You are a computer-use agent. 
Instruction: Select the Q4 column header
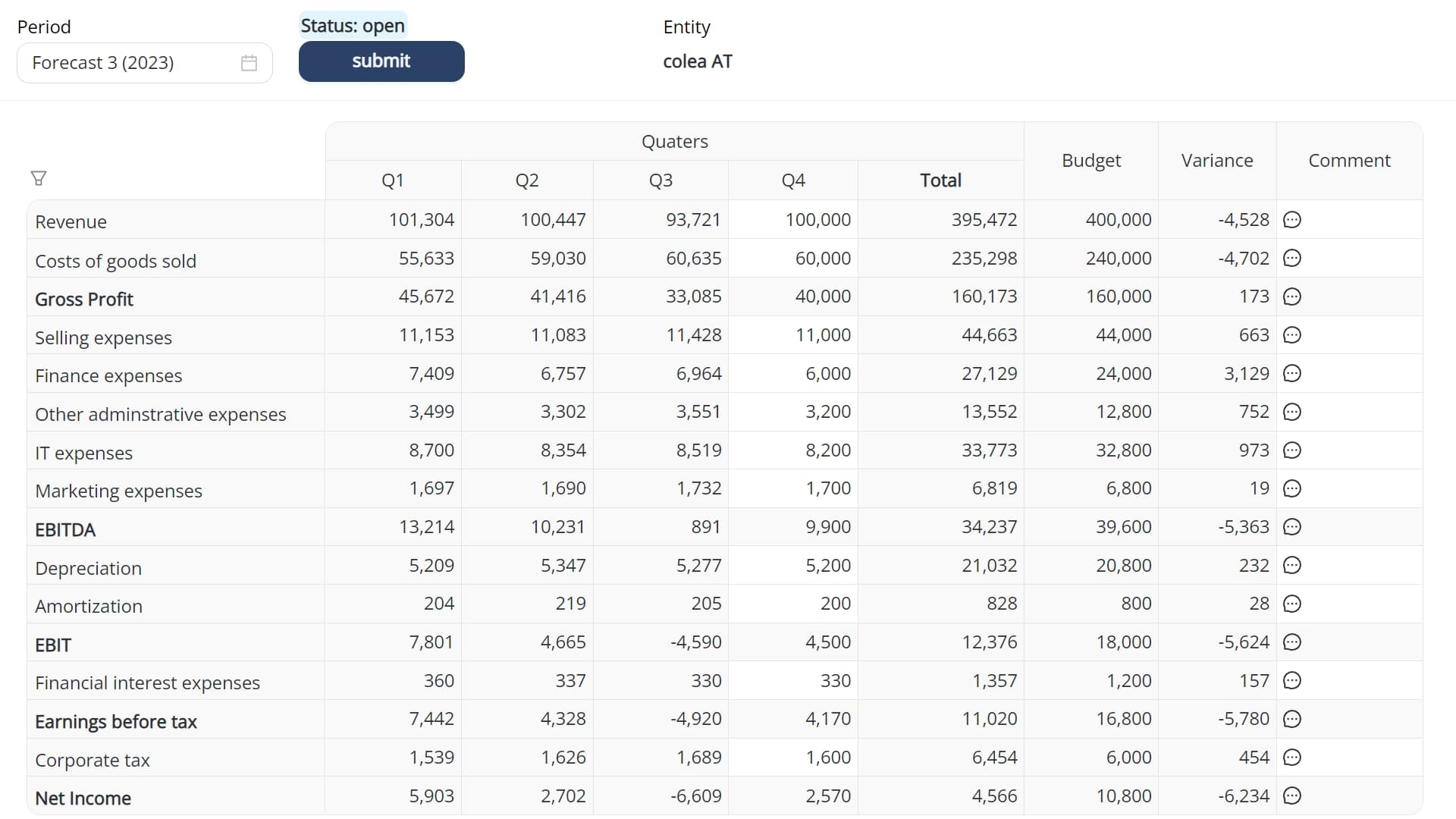coord(793,180)
